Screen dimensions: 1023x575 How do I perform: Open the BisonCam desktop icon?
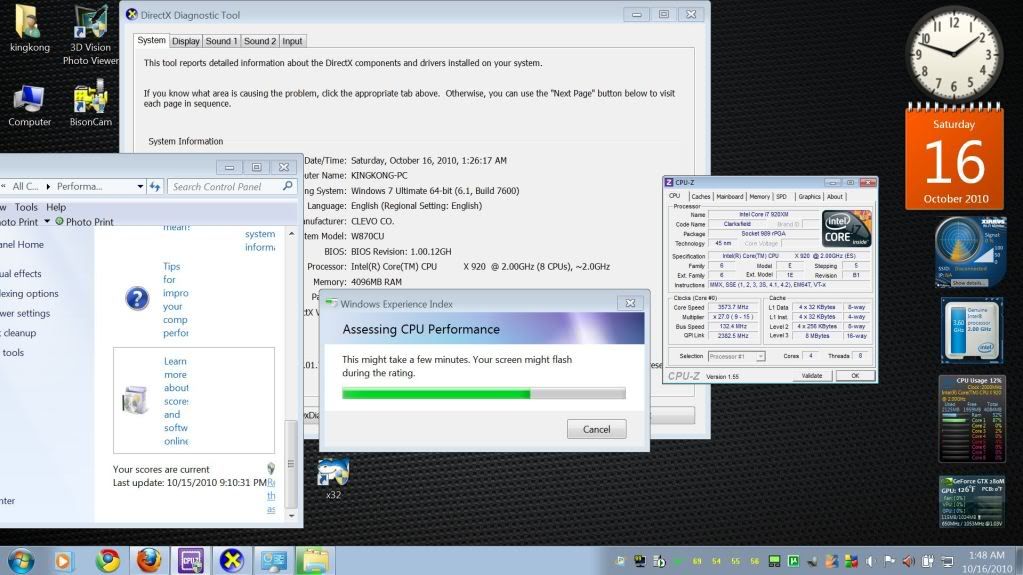(90, 98)
